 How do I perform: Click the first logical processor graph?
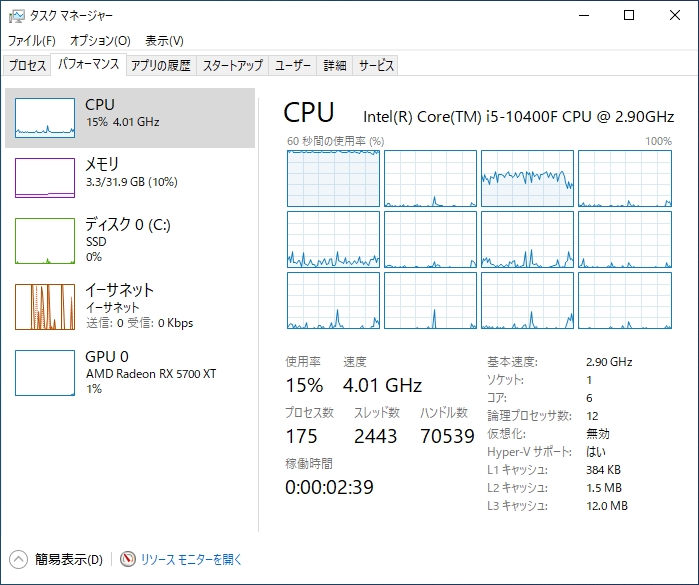(x=333, y=178)
